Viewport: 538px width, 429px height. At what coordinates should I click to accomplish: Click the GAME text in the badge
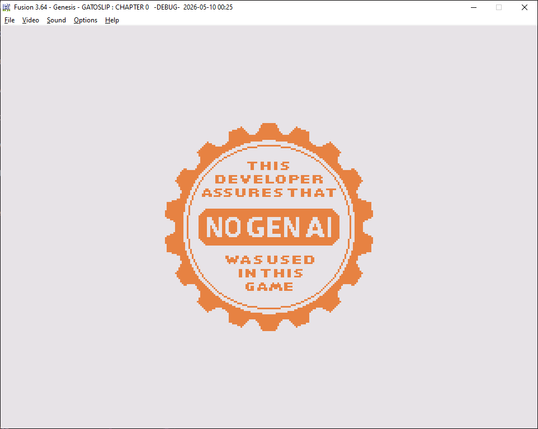click(269, 287)
